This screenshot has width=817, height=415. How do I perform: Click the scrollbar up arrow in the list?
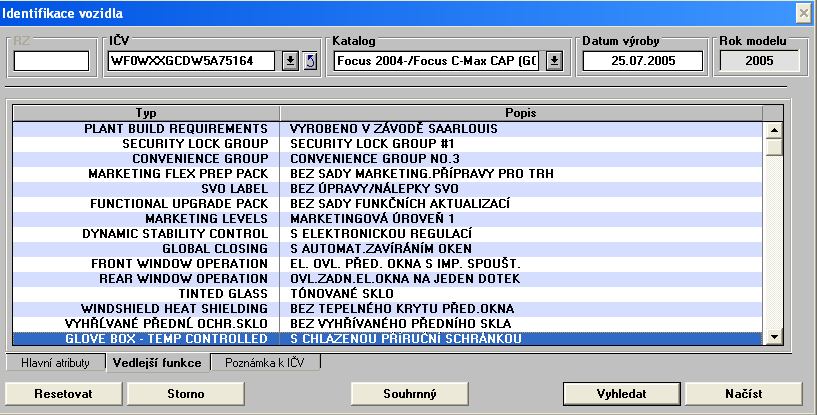point(774,129)
